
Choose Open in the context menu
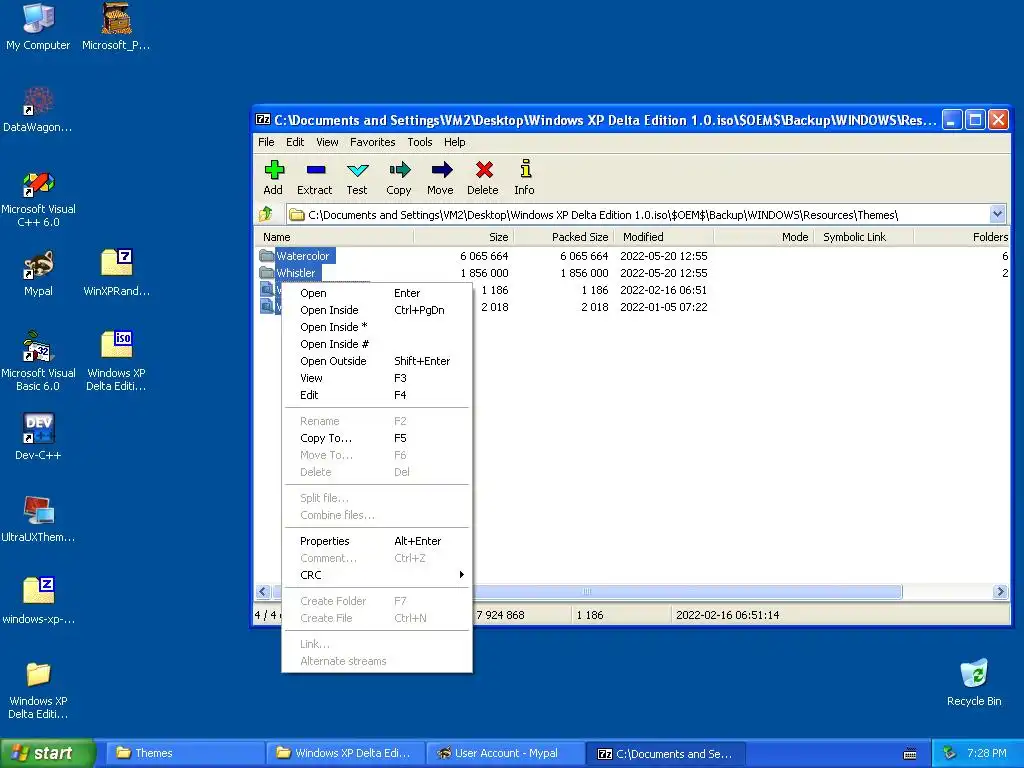pos(377,293)
